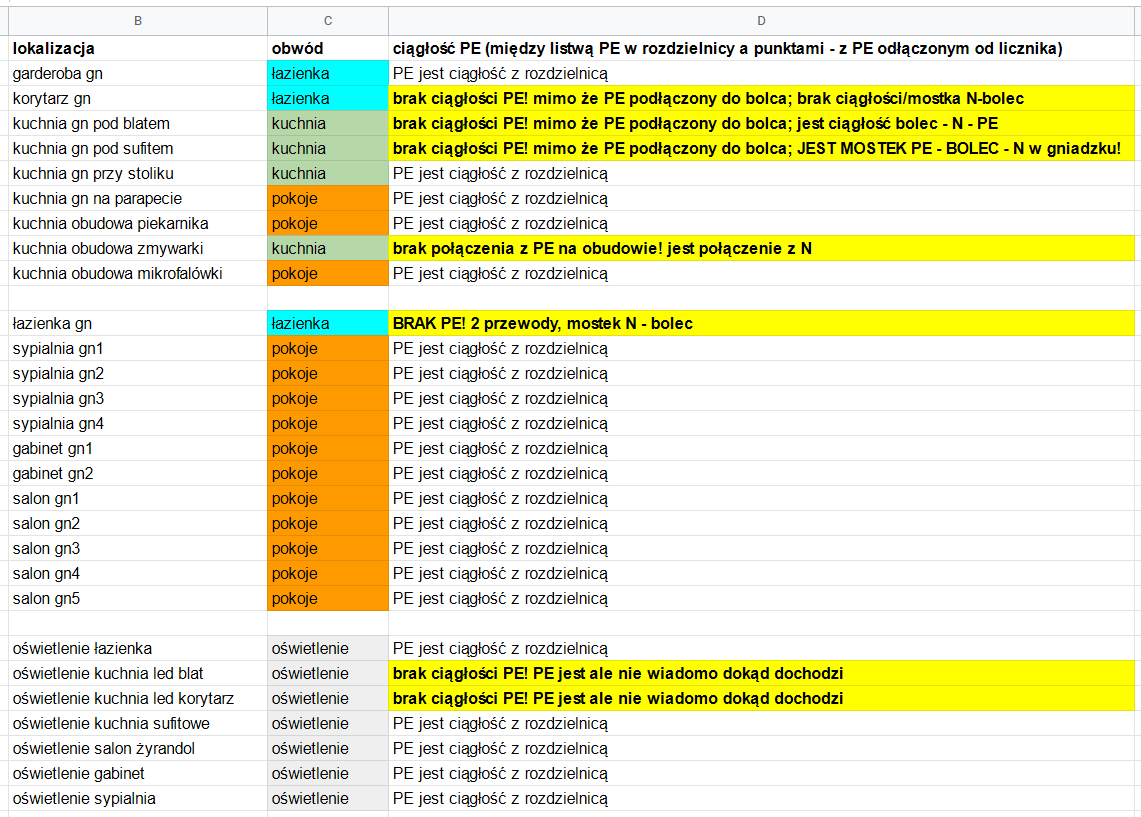This screenshot has height=817, width=1141.
Task: Click the 'lokalizacja' header cell
Action: click(x=137, y=48)
